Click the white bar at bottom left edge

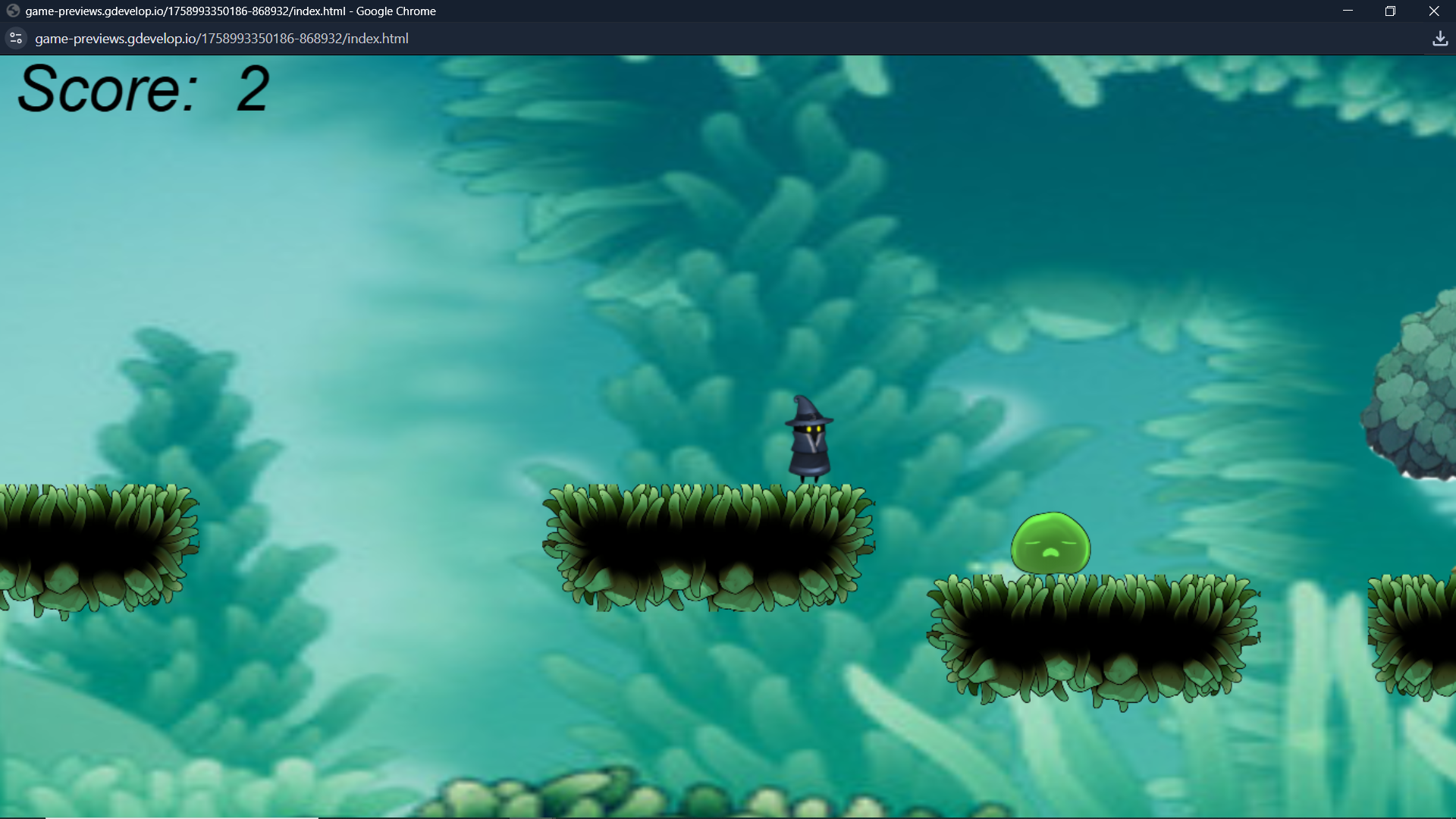pos(182,817)
